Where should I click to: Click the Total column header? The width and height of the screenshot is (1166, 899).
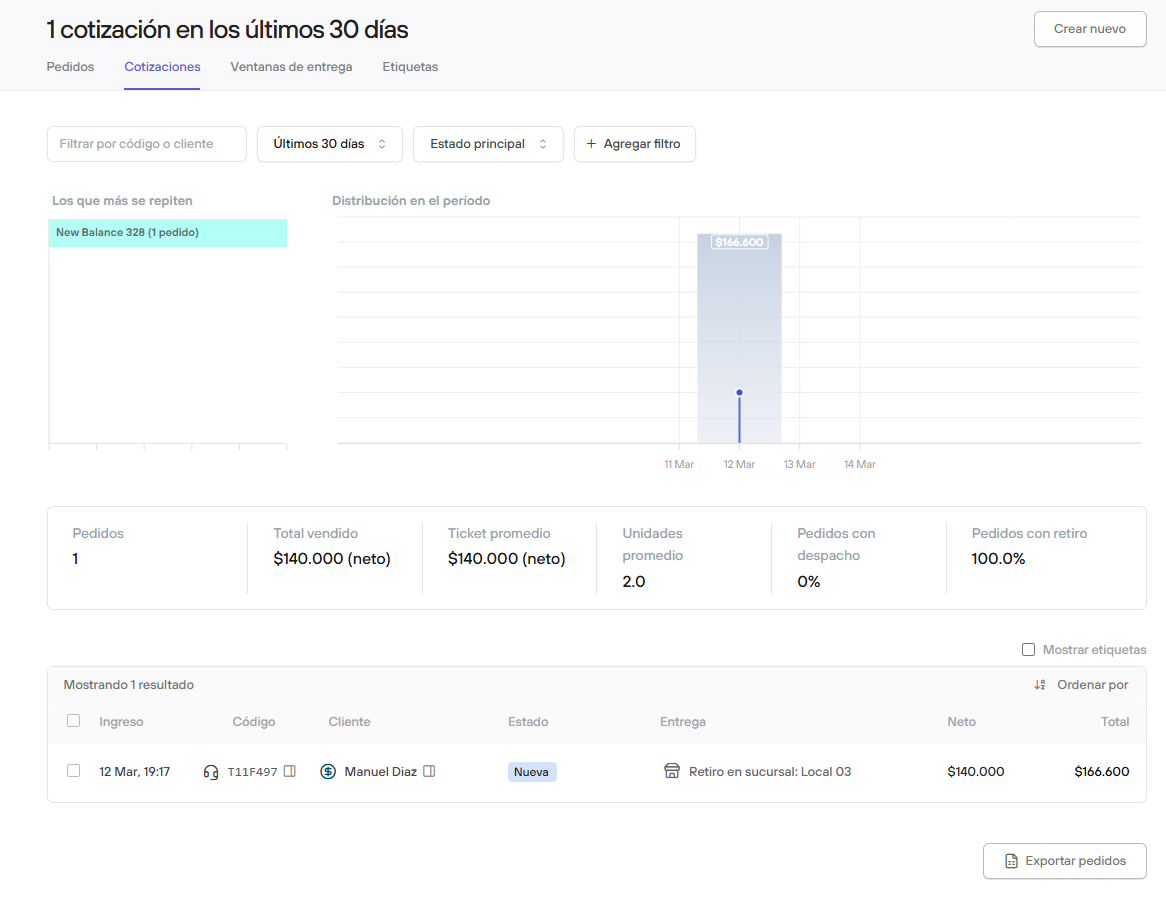(1115, 721)
